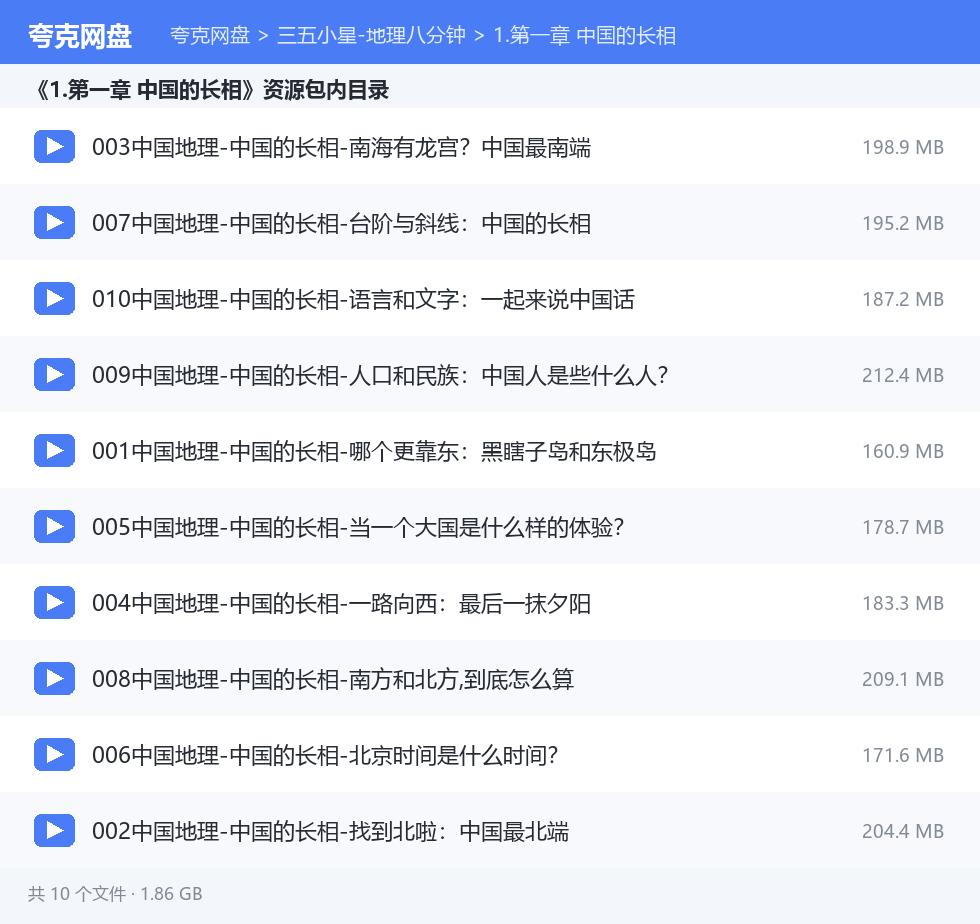980x924 pixels.
Task: Open file 003中国地理-南海有龙宫？中国最南端
Action: 341,148
